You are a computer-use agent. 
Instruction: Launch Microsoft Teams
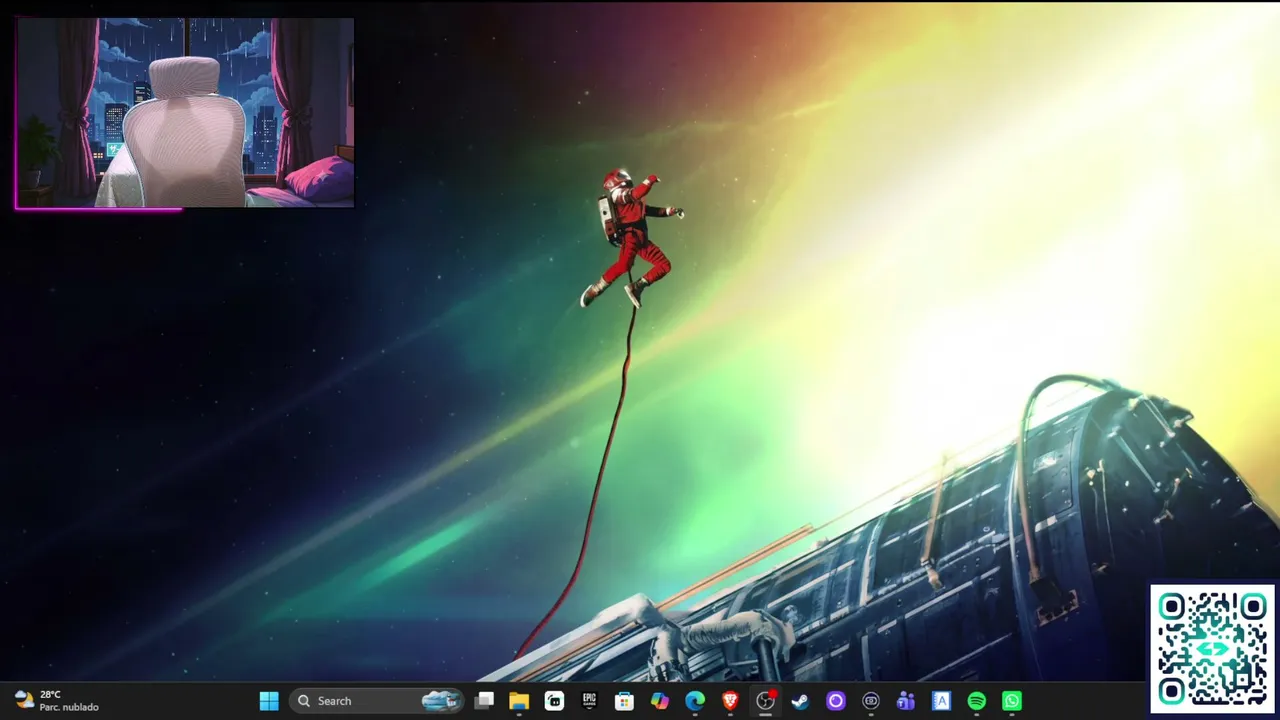coord(906,701)
